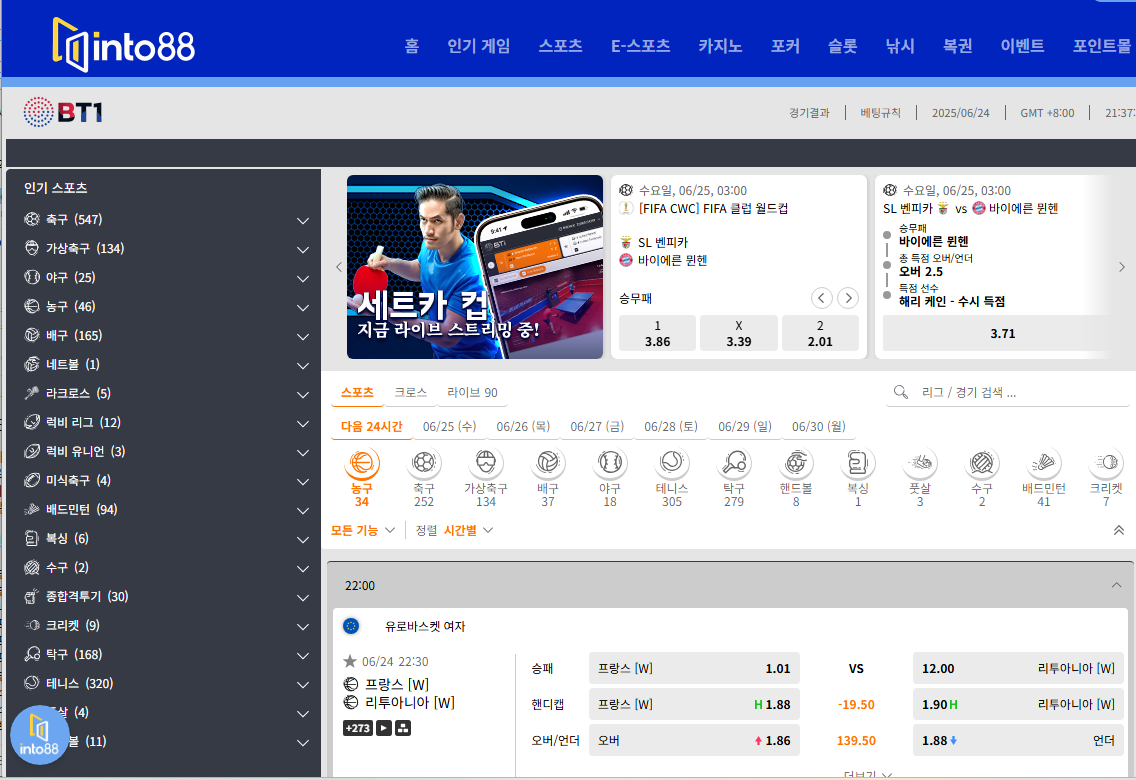This screenshot has height=780, width=1136.
Task: Open 슬롯 in the top menu
Action: click(843, 46)
